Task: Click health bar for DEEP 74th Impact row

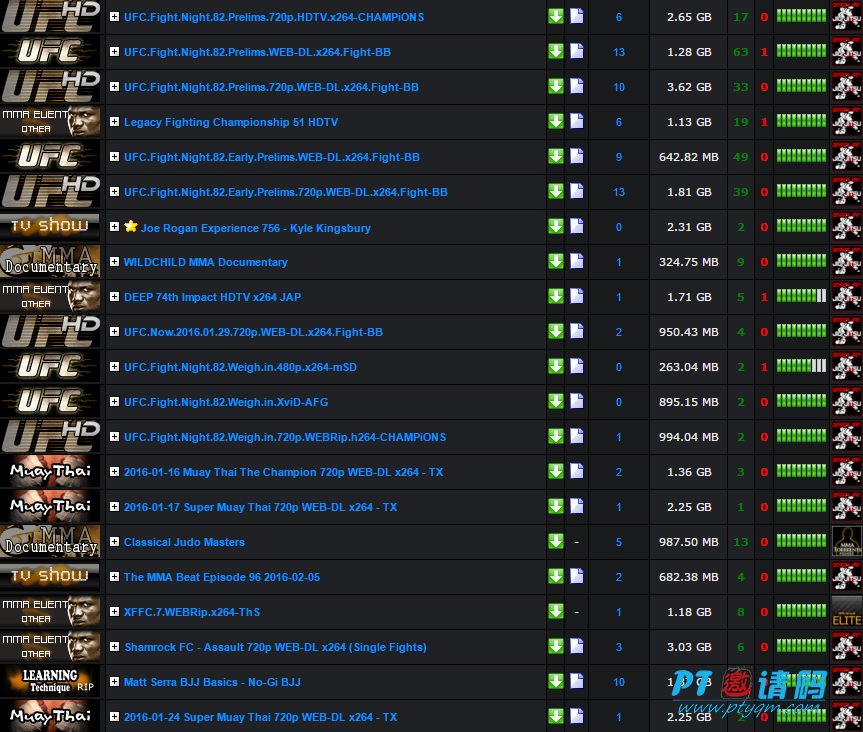Action: [801, 296]
